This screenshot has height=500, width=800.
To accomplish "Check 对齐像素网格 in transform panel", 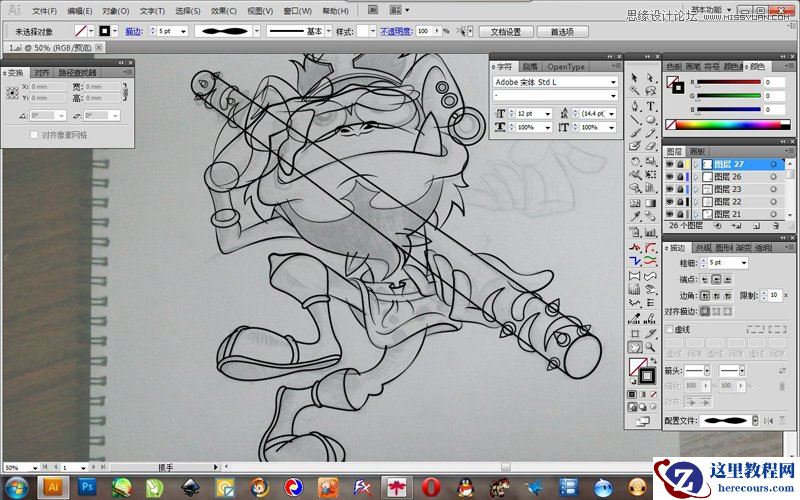I will pos(34,135).
